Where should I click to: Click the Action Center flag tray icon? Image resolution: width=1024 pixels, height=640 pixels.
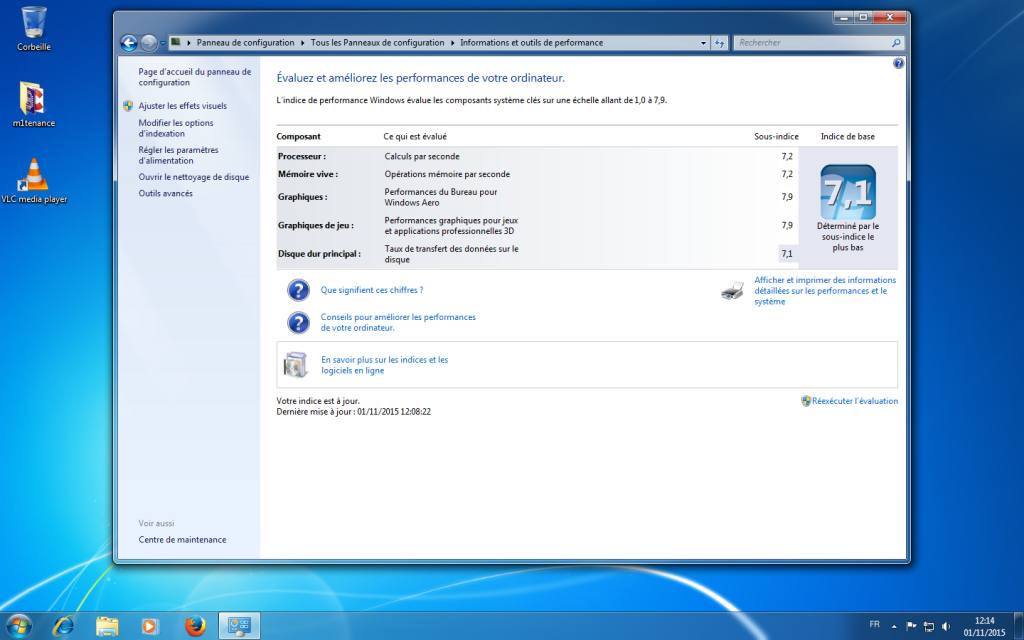pos(911,627)
